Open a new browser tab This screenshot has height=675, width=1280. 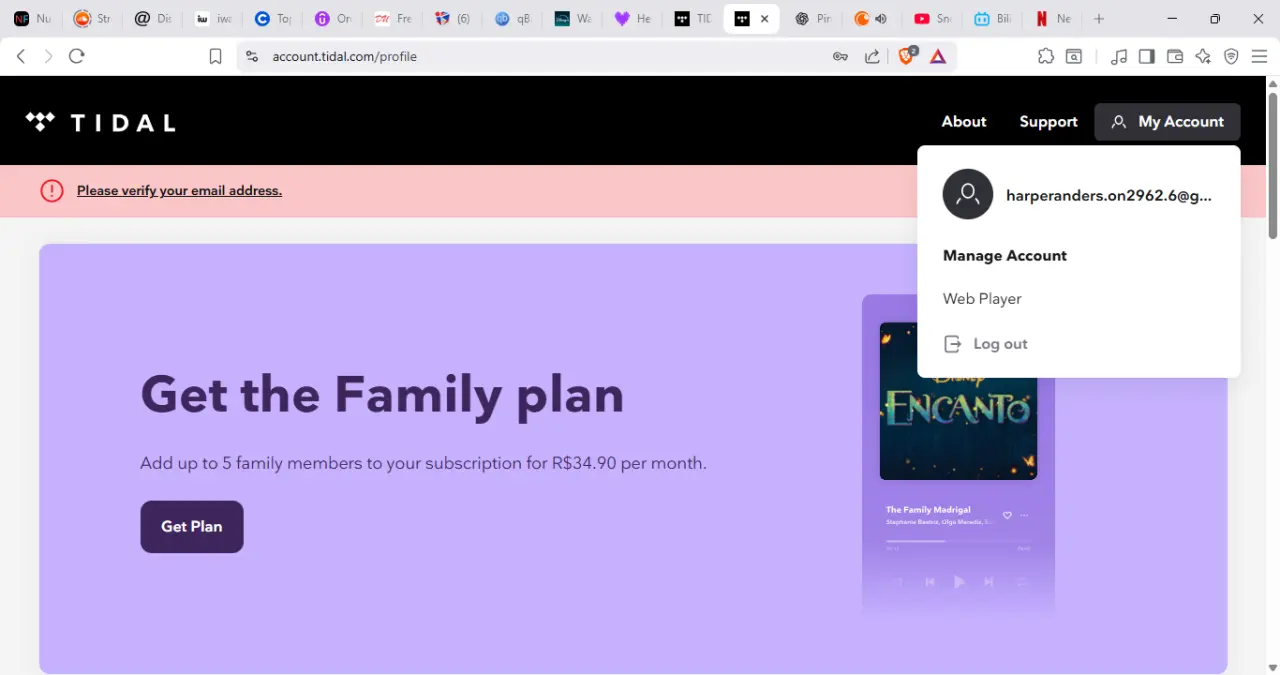(1099, 19)
